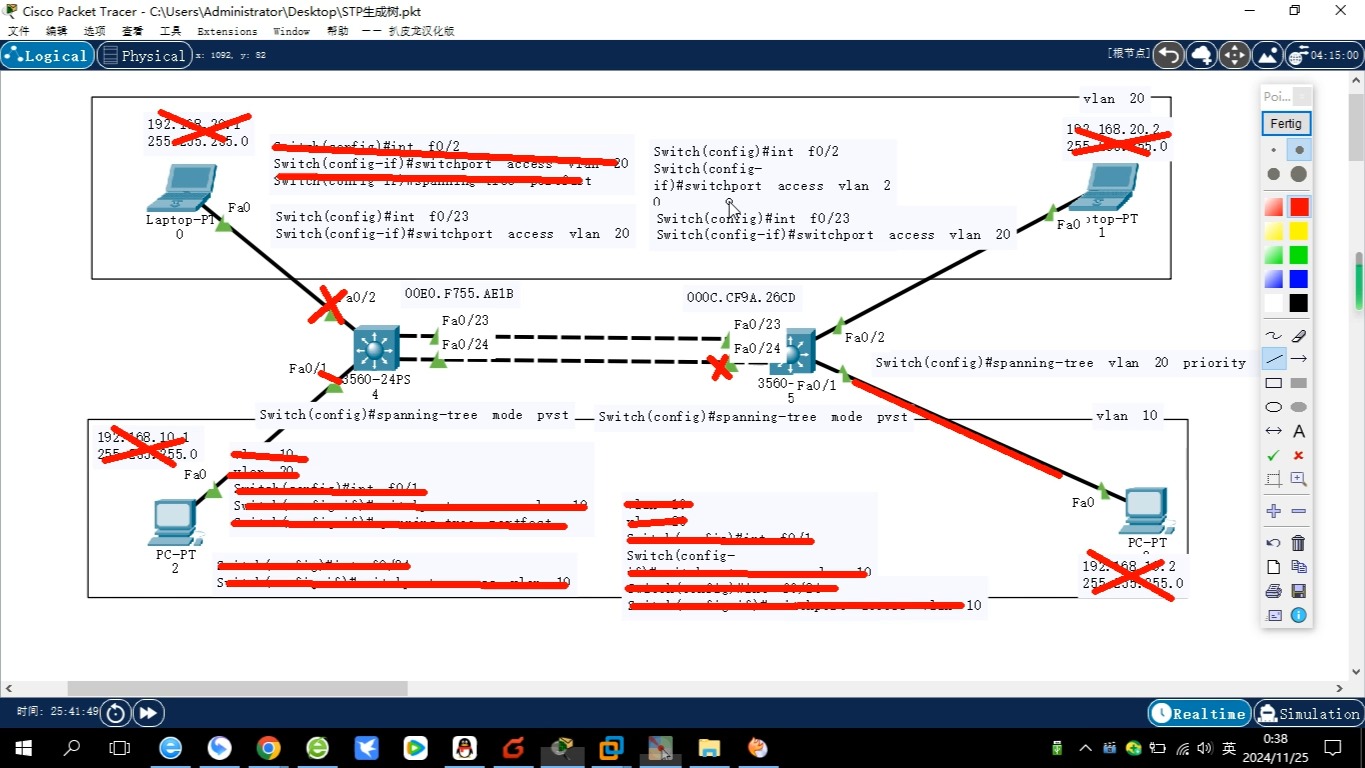This screenshot has height=768, width=1365.
Task: Select the line drawing tool
Action: (x=1273, y=358)
